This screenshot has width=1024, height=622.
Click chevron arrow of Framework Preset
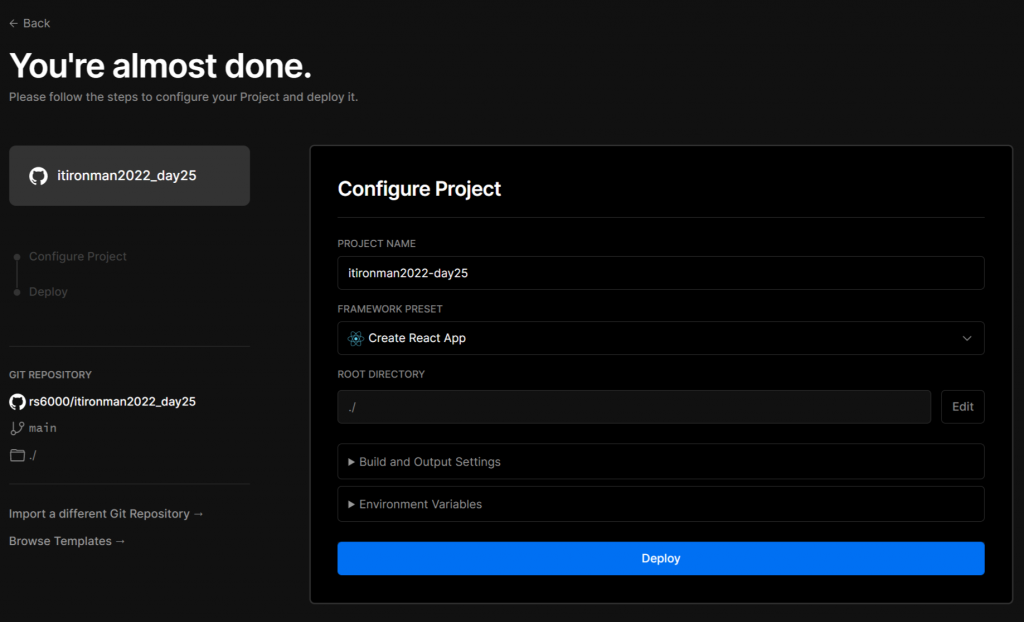coord(967,338)
